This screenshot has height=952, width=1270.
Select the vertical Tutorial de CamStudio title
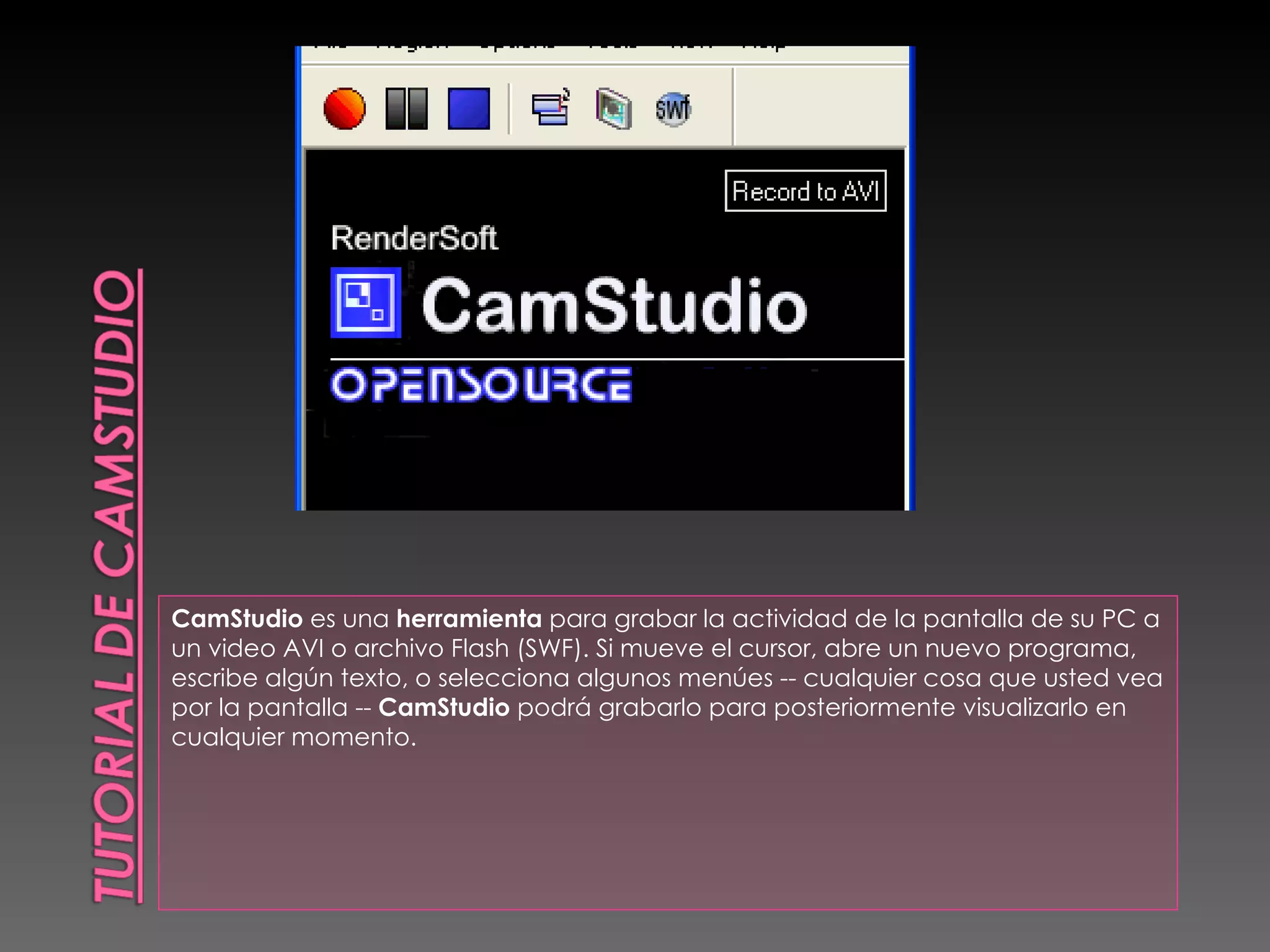click(116, 586)
